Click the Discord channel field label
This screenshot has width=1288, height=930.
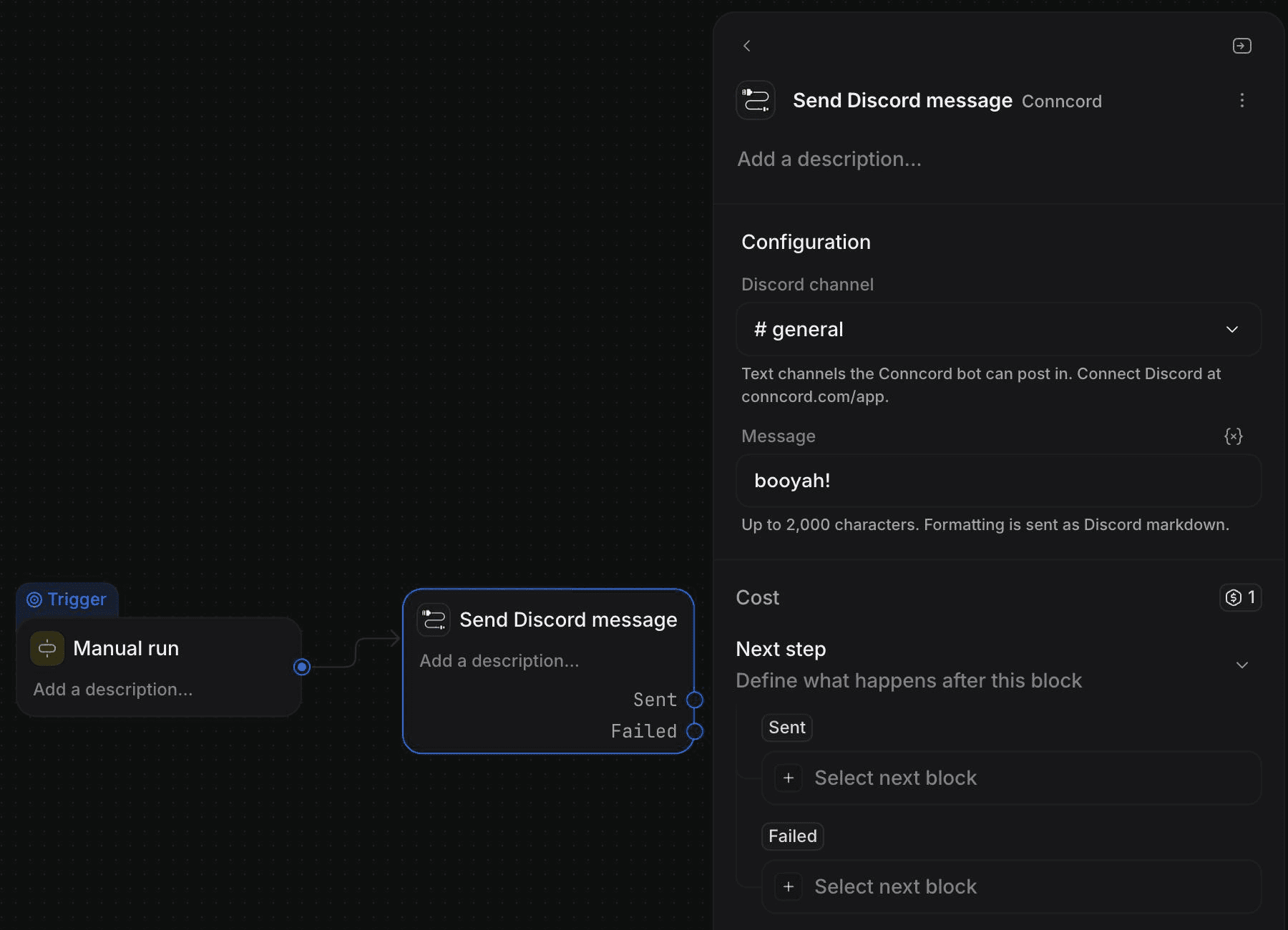pyautogui.click(x=807, y=285)
